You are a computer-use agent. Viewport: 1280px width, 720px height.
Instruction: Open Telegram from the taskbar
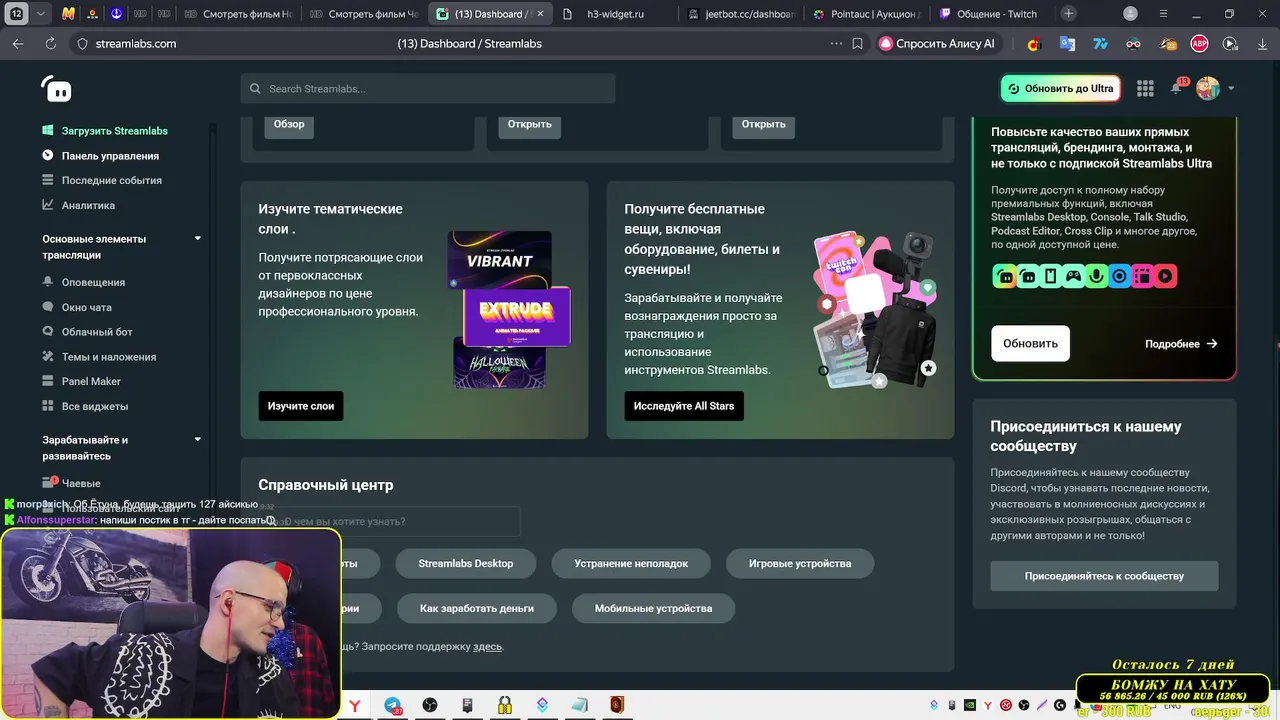pyautogui.click(x=393, y=706)
